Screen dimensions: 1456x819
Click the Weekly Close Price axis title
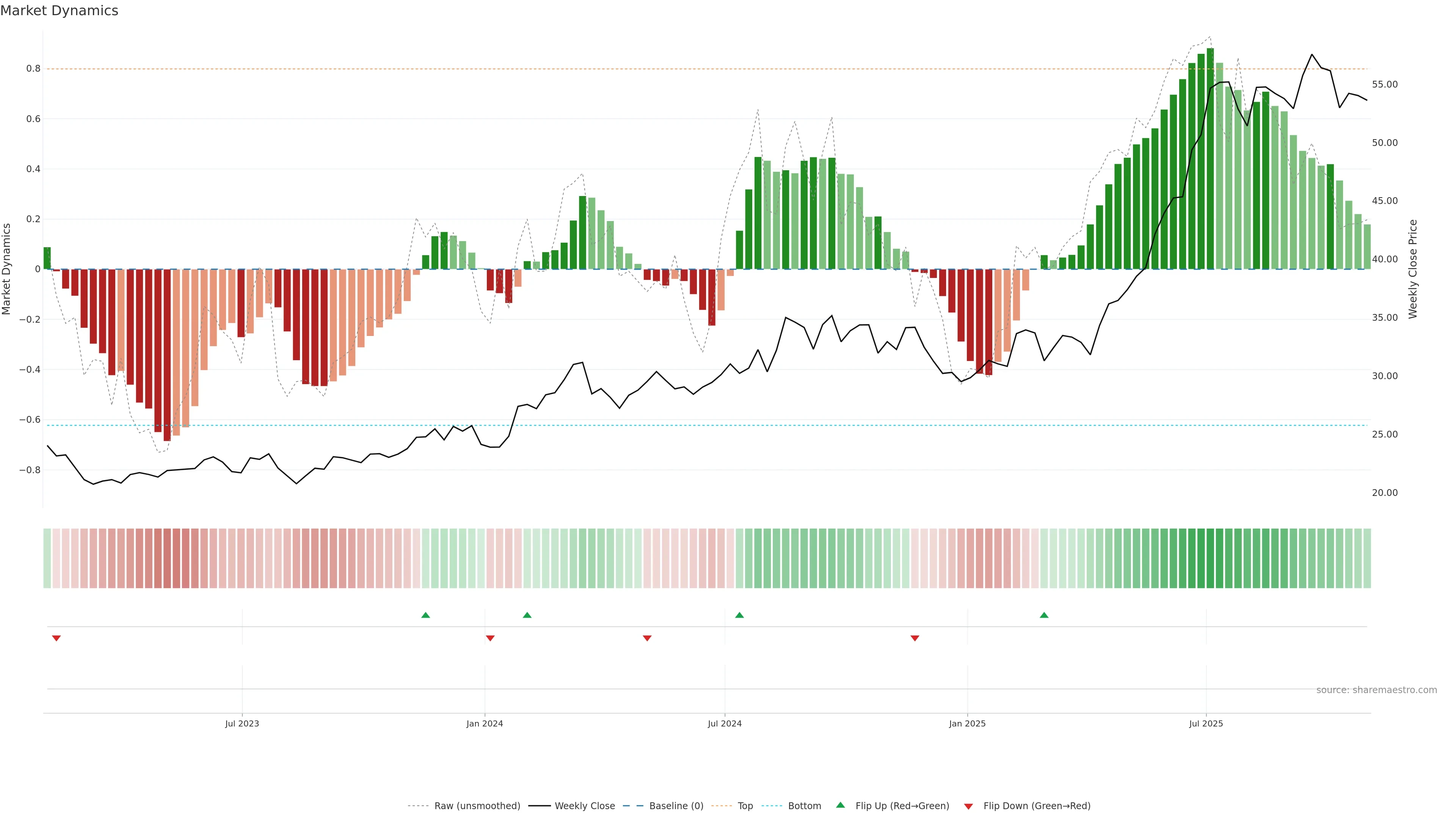1412,269
